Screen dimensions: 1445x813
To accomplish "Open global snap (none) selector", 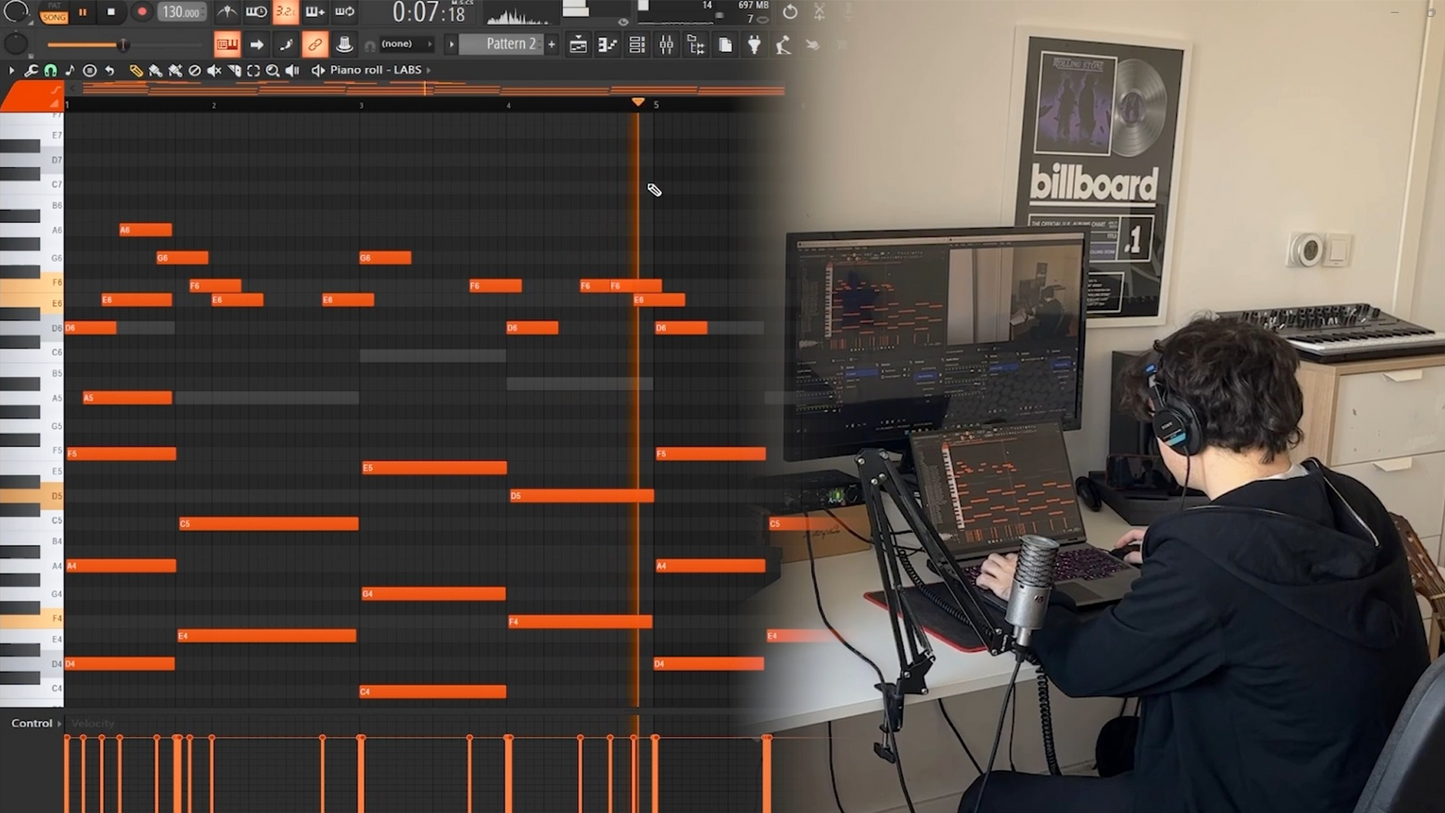I will click(x=405, y=44).
